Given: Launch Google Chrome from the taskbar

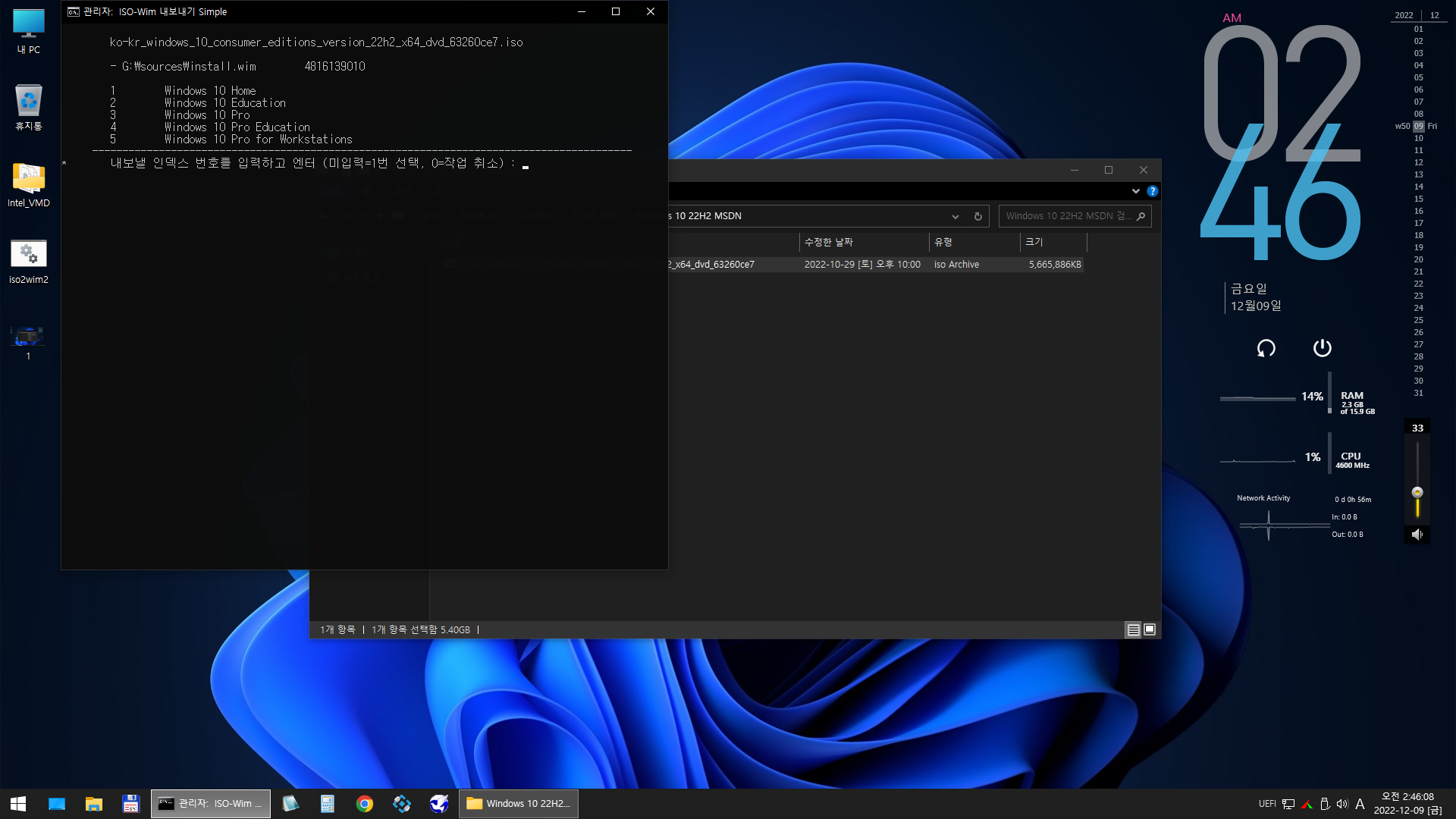Looking at the screenshot, I should (x=365, y=804).
